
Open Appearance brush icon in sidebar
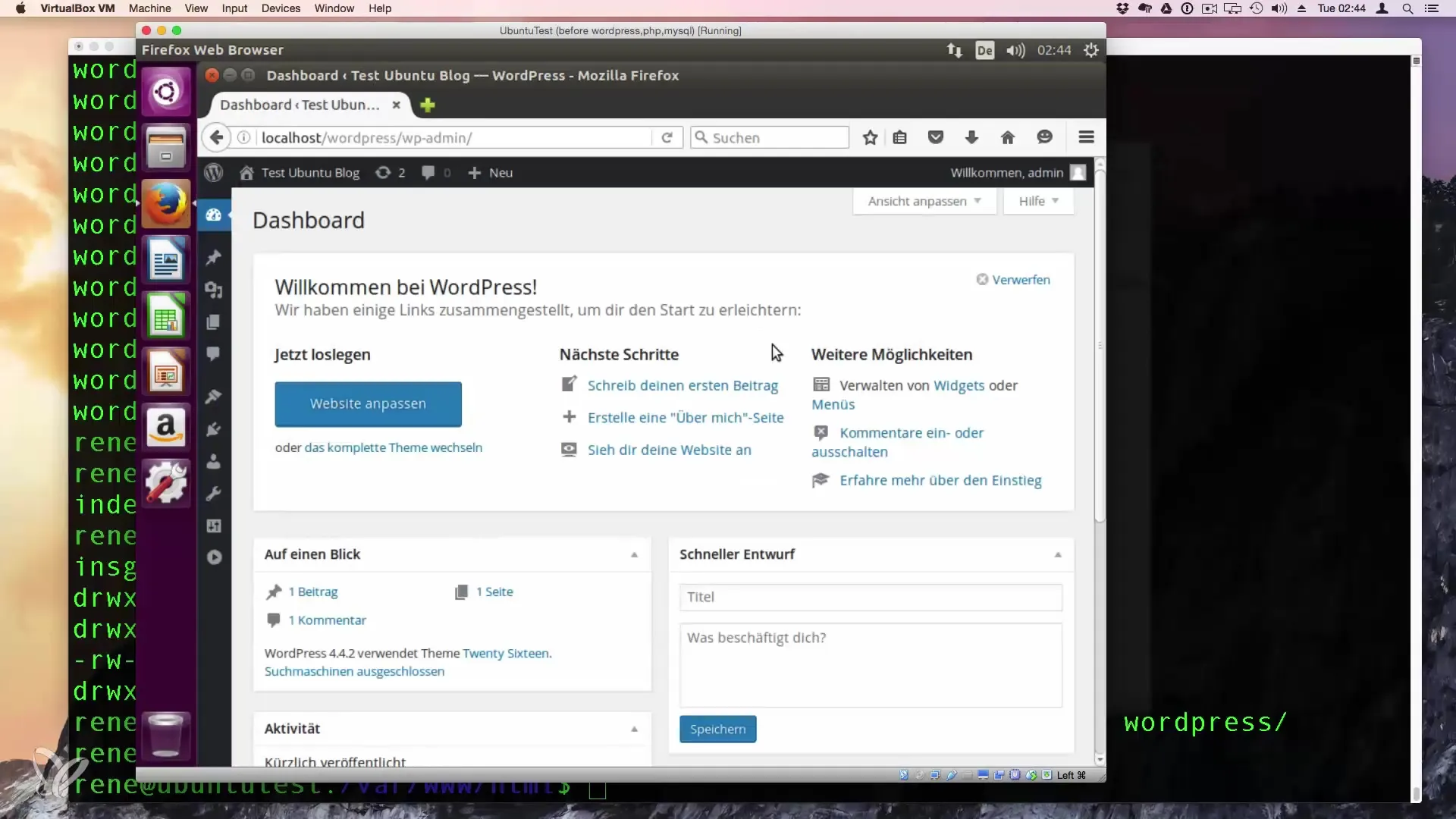(x=214, y=397)
